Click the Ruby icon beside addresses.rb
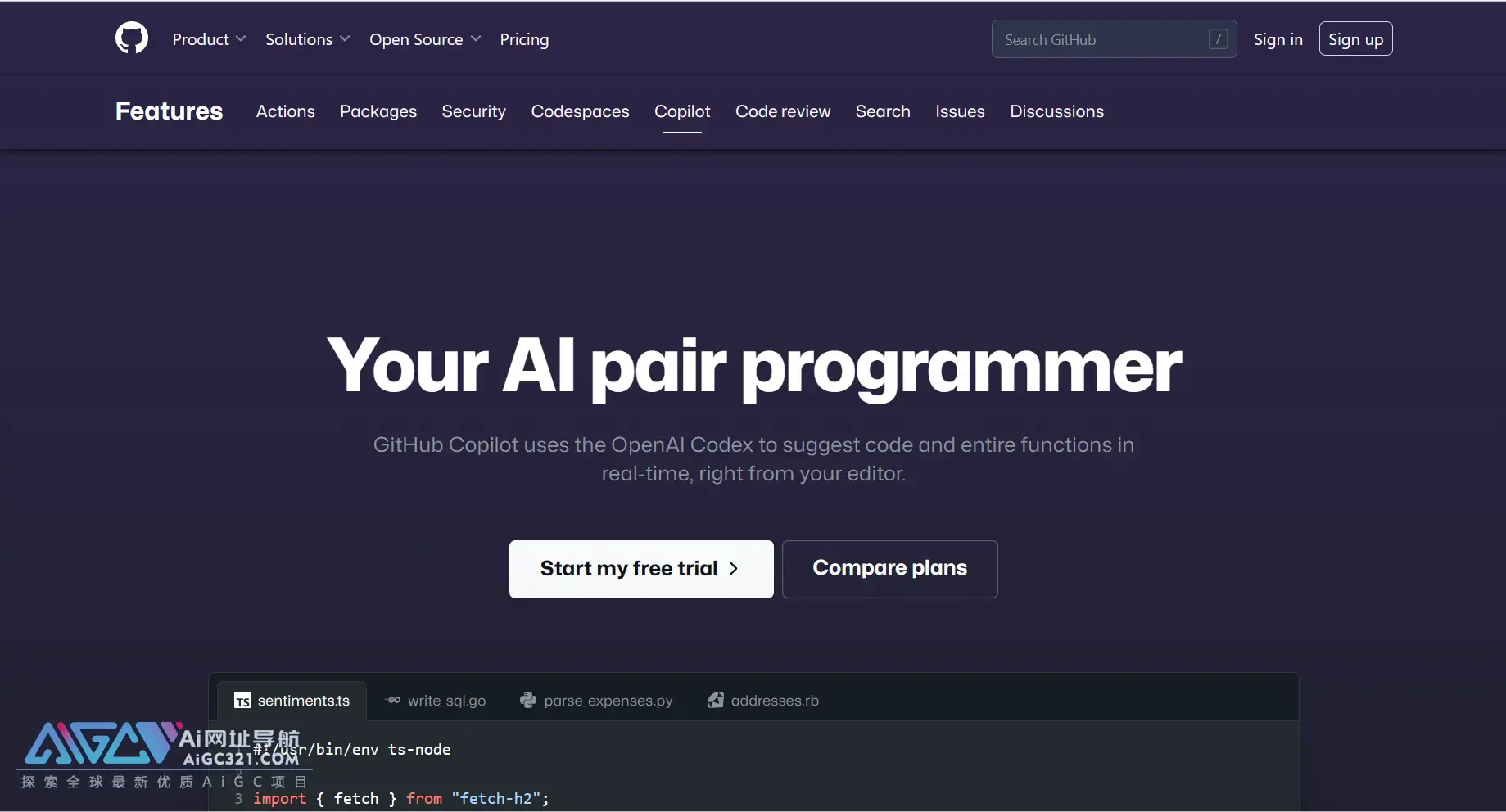Screen dimensions: 1506x812 [x=716, y=700]
